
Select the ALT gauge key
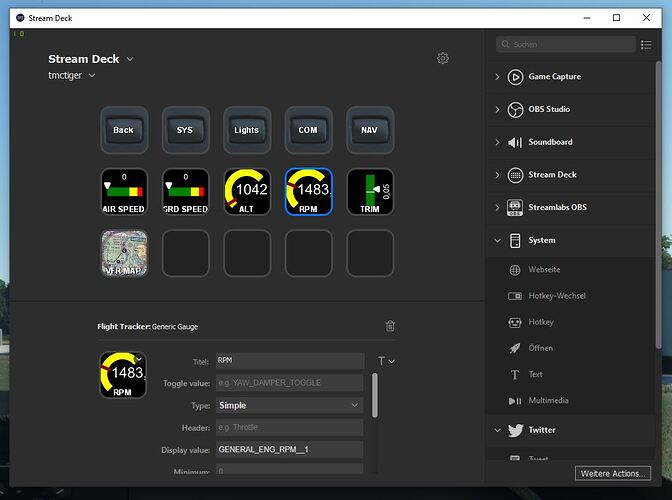(x=247, y=192)
